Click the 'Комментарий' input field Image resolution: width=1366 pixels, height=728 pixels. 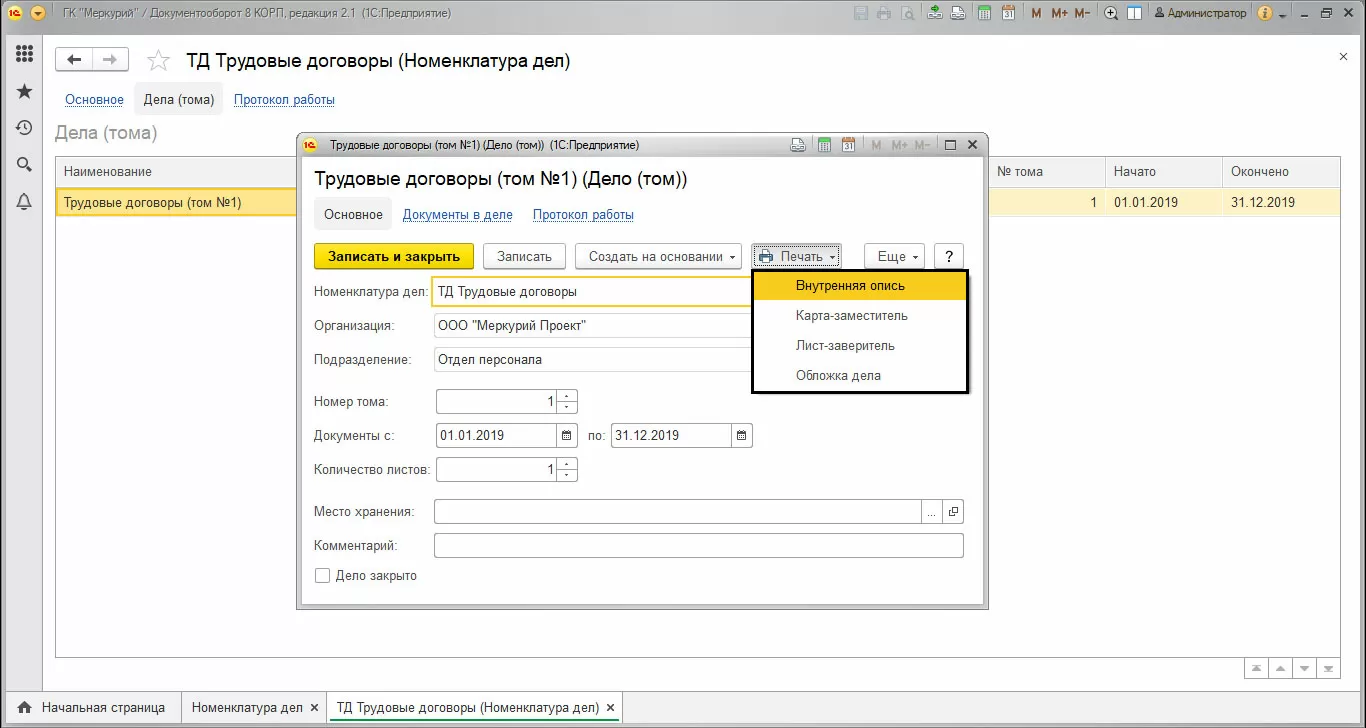pyautogui.click(x=698, y=546)
